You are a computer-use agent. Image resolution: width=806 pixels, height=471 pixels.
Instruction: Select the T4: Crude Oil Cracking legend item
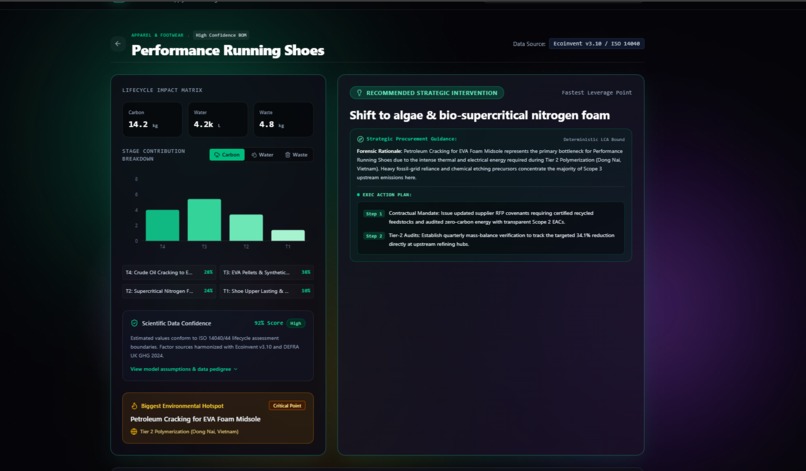169,273
